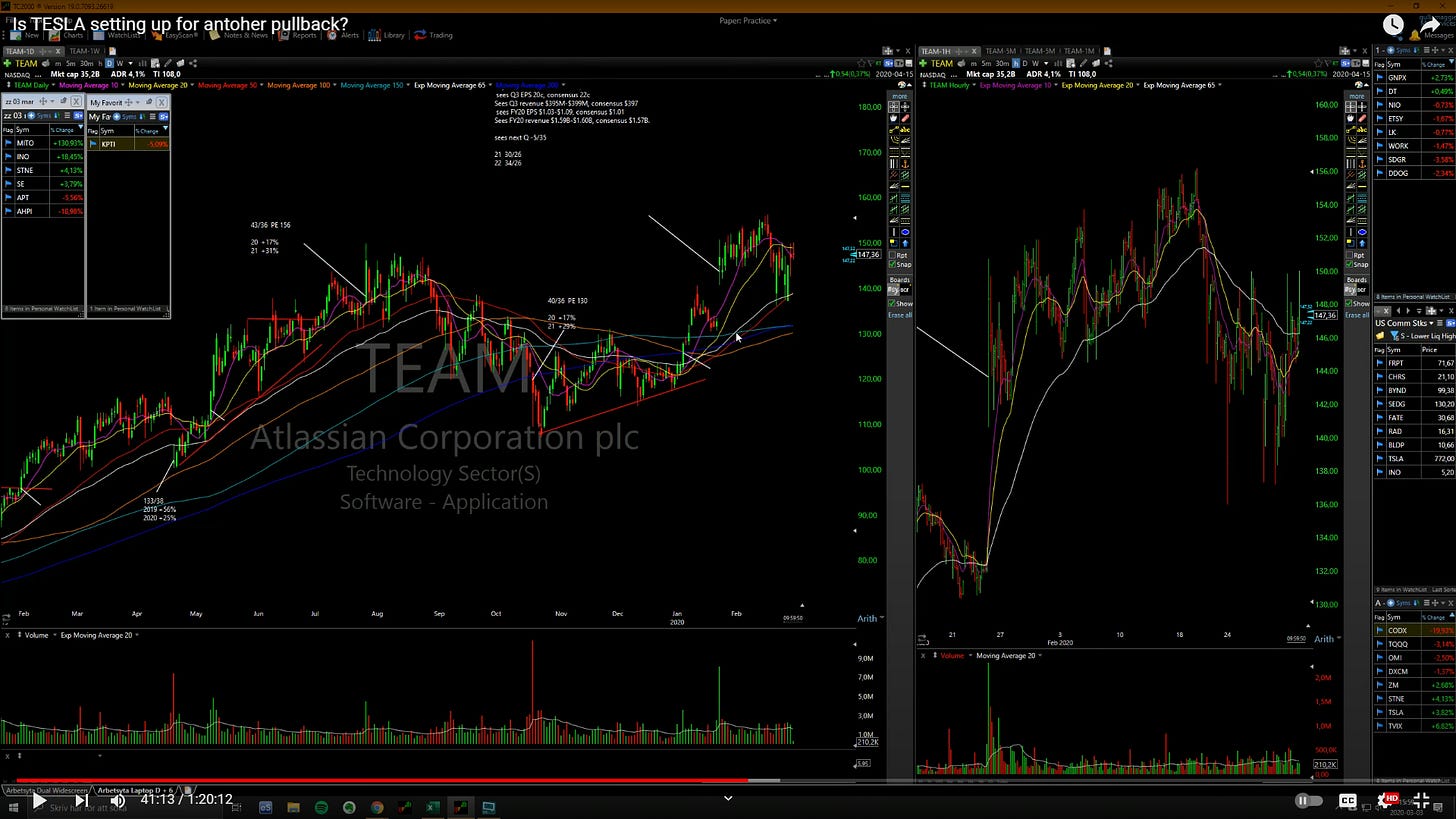Skip to next video
The width and height of the screenshot is (1456, 819).
pyautogui.click(x=80, y=800)
